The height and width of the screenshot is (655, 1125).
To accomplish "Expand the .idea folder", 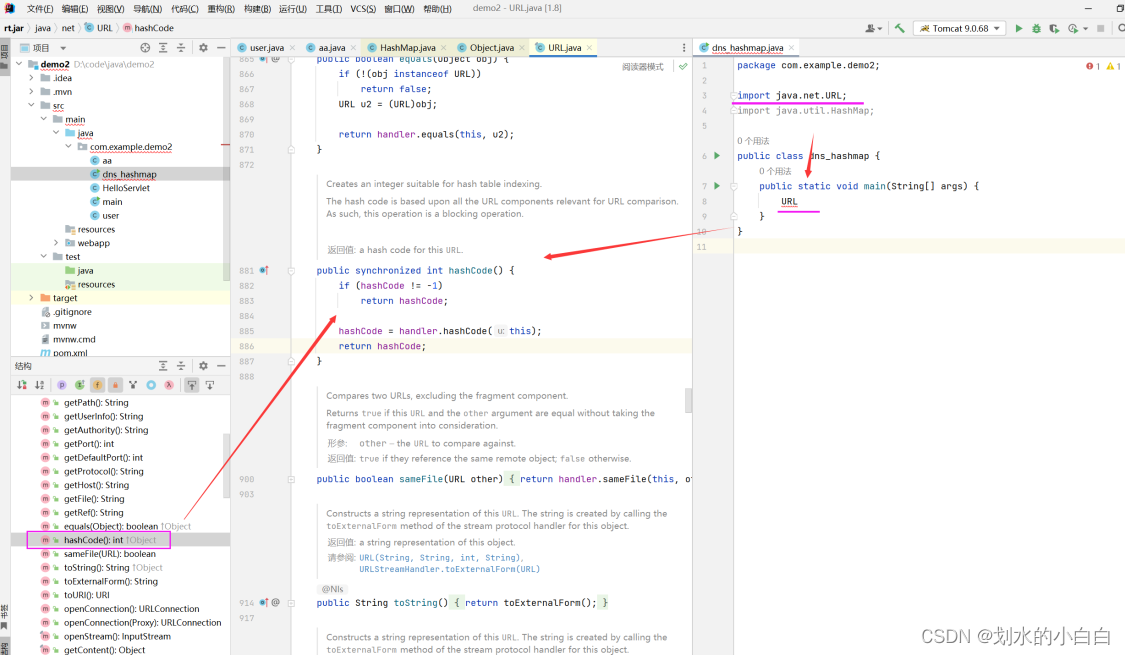I will [32, 77].
